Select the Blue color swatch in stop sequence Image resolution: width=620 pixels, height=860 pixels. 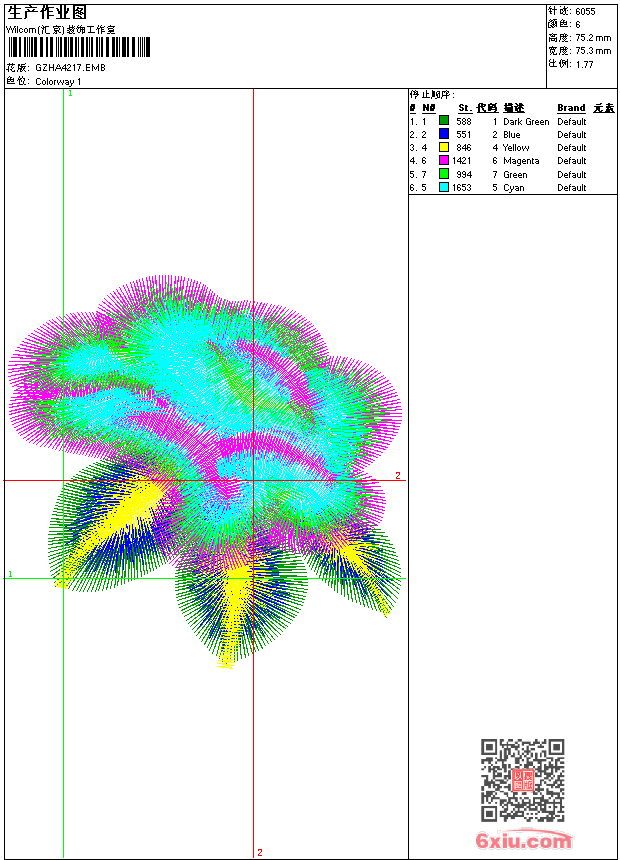tap(444, 134)
